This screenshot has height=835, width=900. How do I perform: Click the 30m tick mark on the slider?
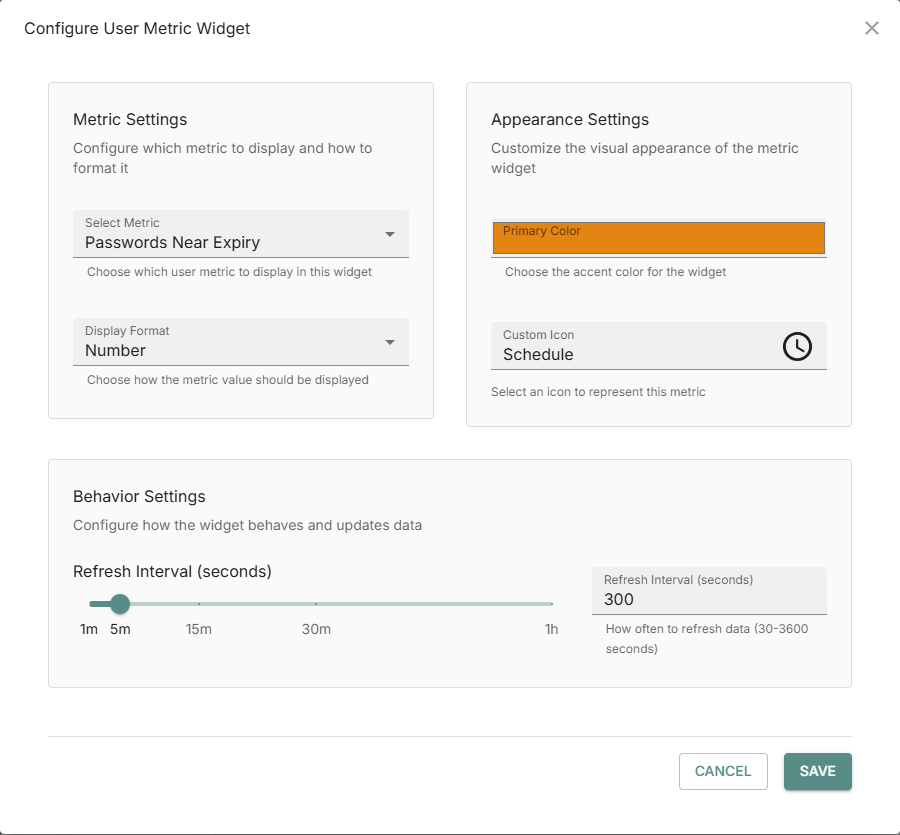315,604
